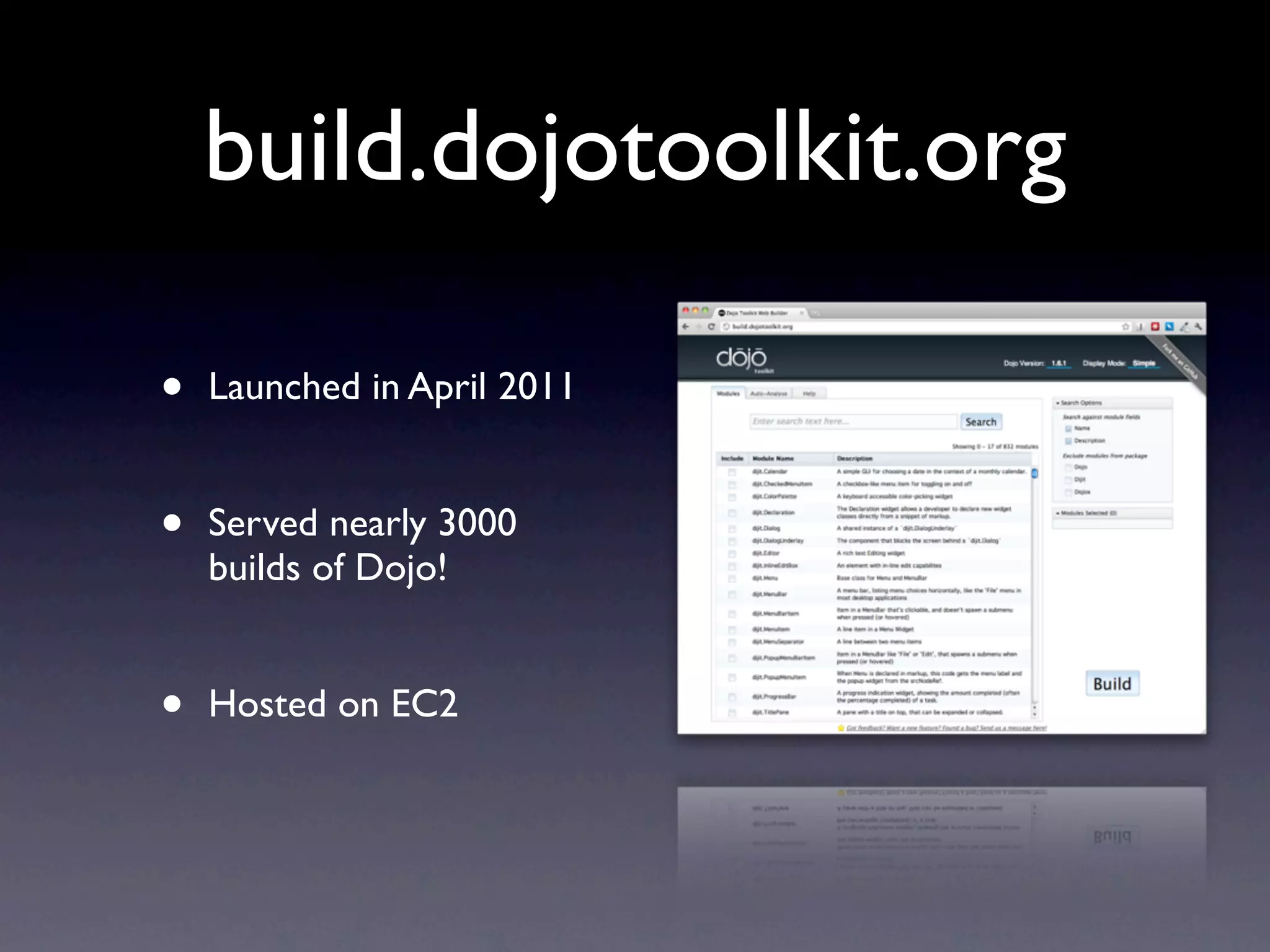Click dijit.MenuItem module name
This screenshot has width=1270, height=952.
coord(771,630)
